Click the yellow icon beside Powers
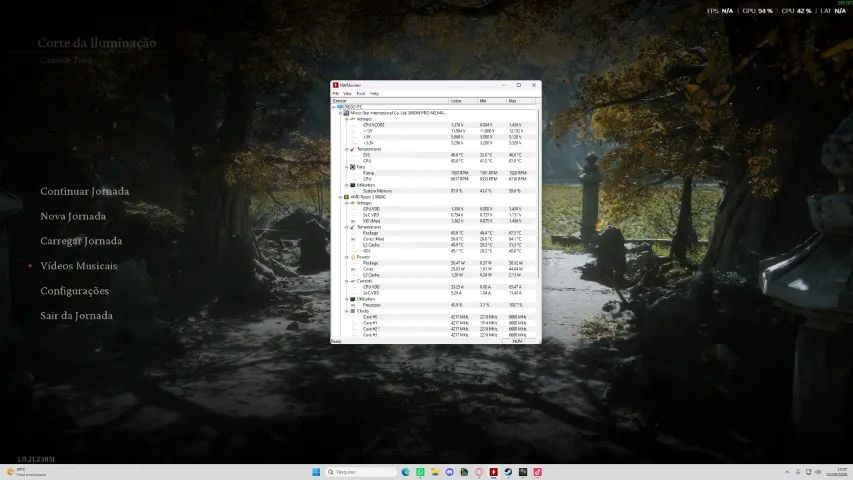 [x=353, y=257]
